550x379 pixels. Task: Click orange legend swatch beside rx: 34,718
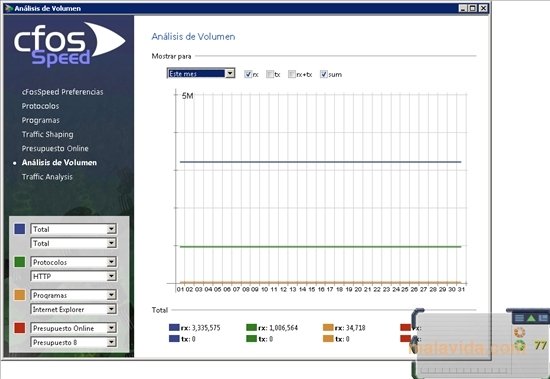328,327
